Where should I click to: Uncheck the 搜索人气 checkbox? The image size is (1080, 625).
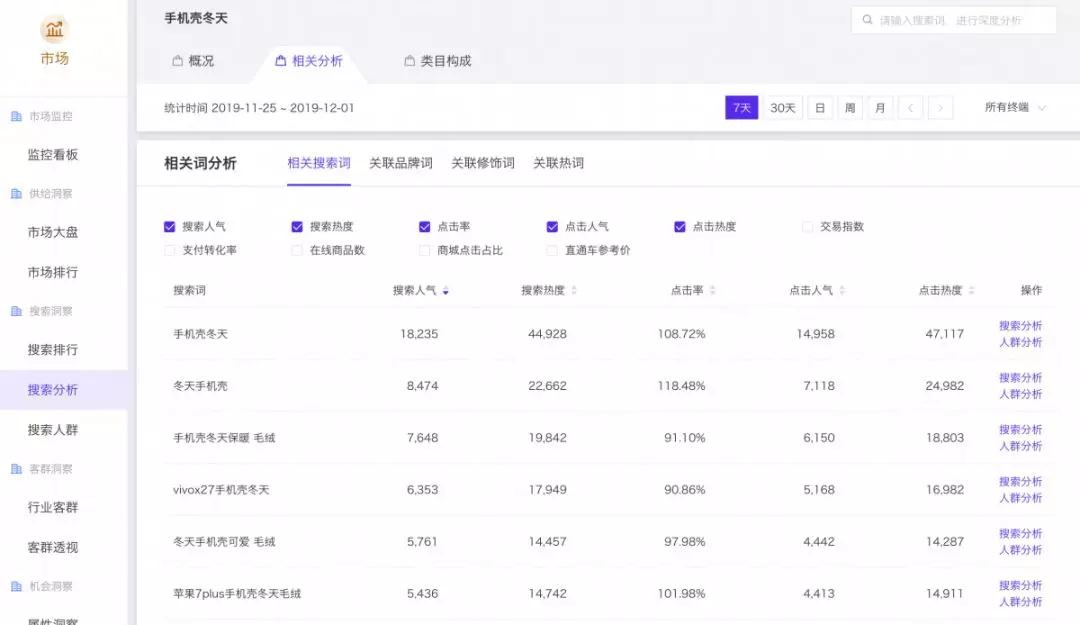tap(169, 227)
